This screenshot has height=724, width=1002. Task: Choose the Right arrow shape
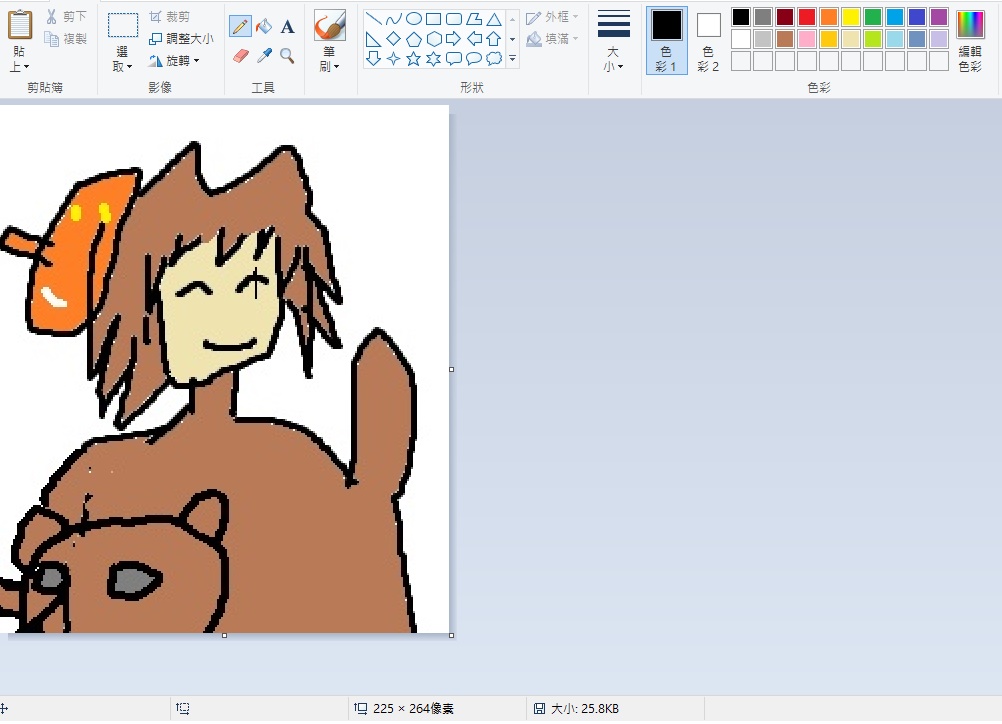tap(454, 39)
